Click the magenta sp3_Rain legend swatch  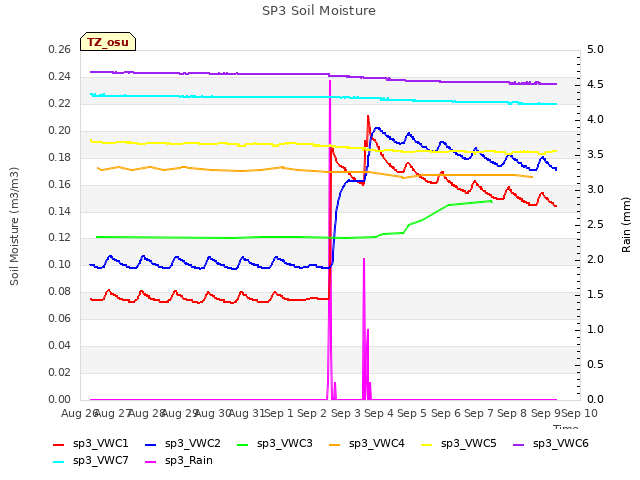(x=151, y=462)
